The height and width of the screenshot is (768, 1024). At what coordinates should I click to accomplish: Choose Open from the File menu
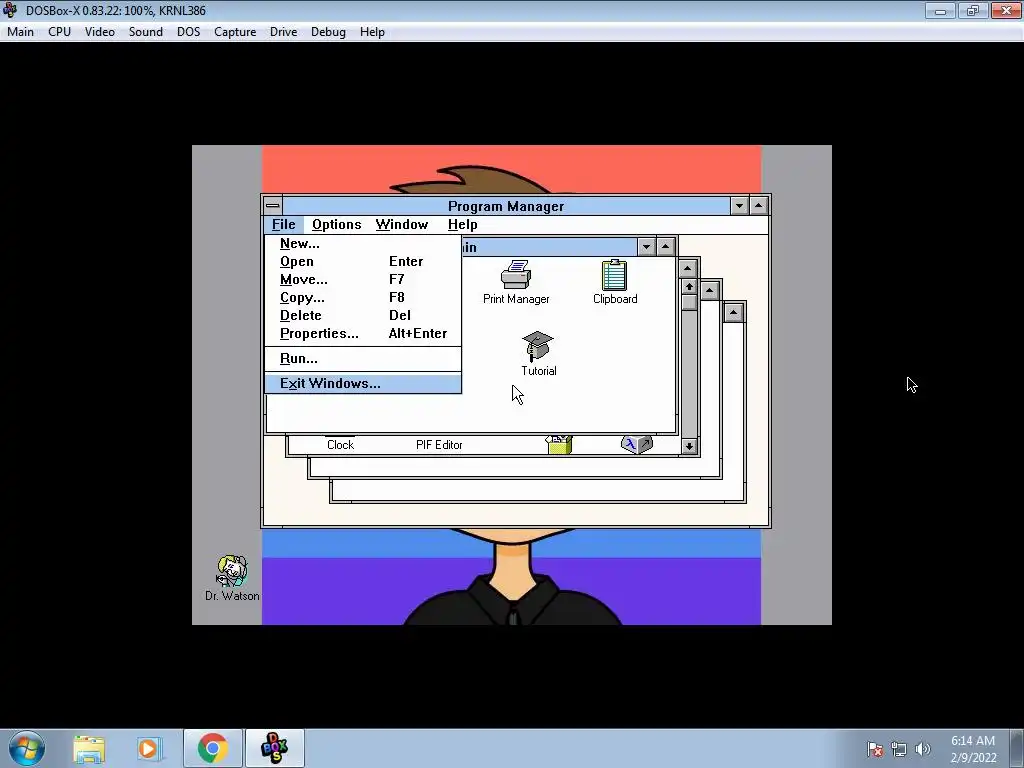pyautogui.click(x=363, y=261)
